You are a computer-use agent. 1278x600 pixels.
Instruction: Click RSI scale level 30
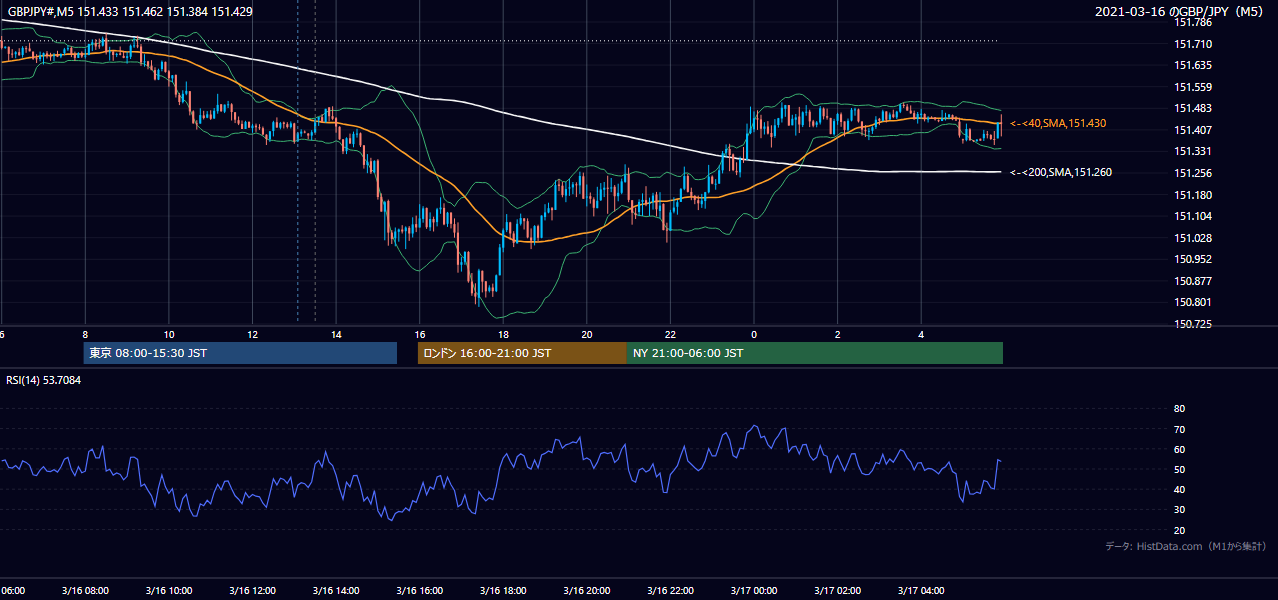[x=1179, y=510]
